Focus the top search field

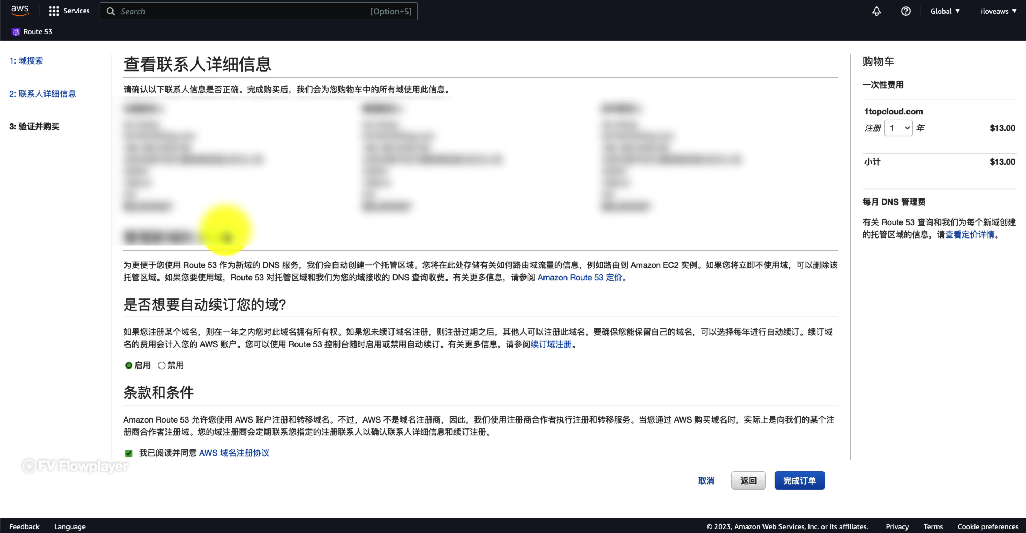[x=258, y=11]
